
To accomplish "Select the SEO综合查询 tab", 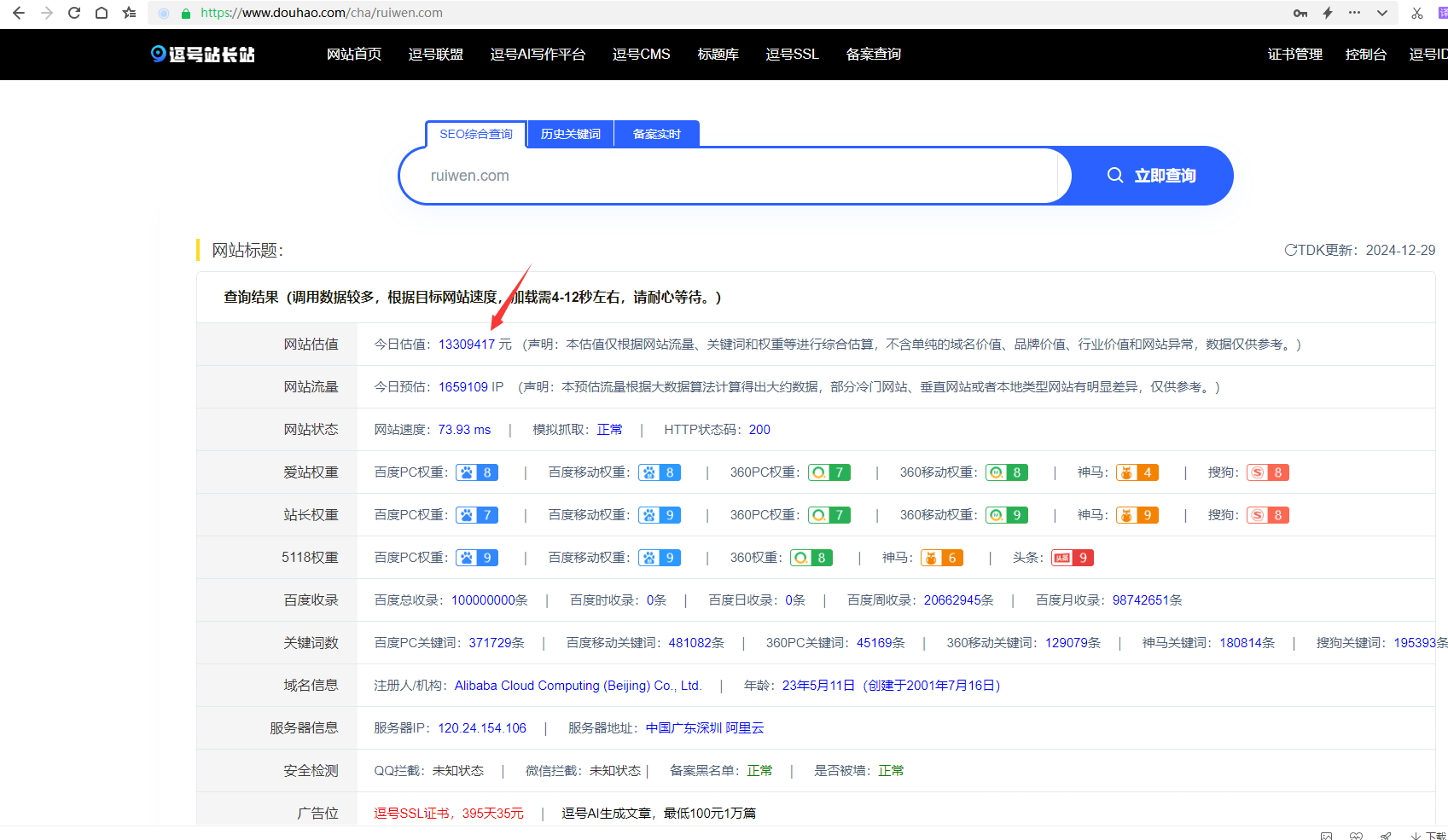I will pos(476,134).
